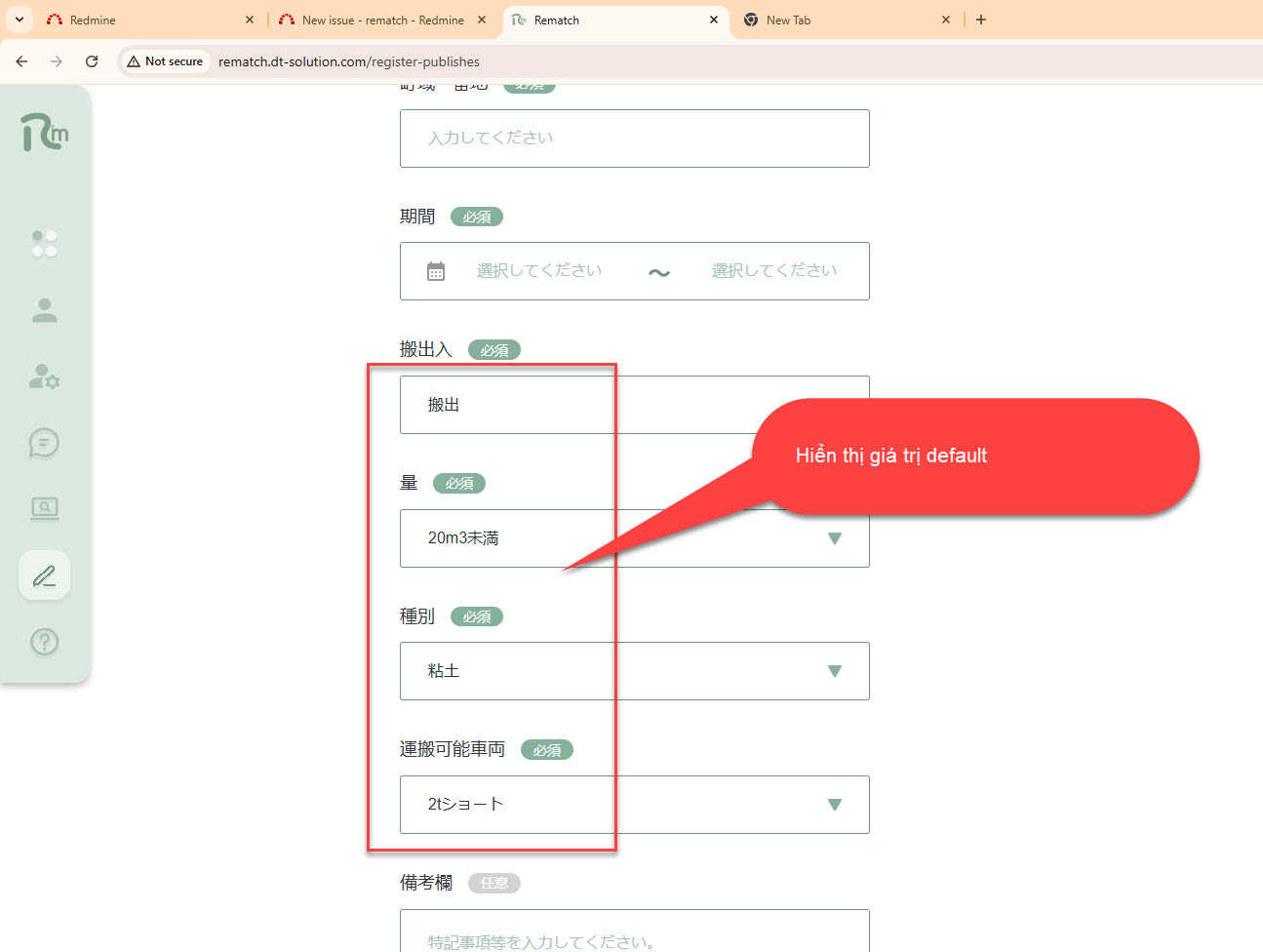Open the search monitor icon in sidebar
The width and height of the screenshot is (1263, 952).
click(44, 508)
